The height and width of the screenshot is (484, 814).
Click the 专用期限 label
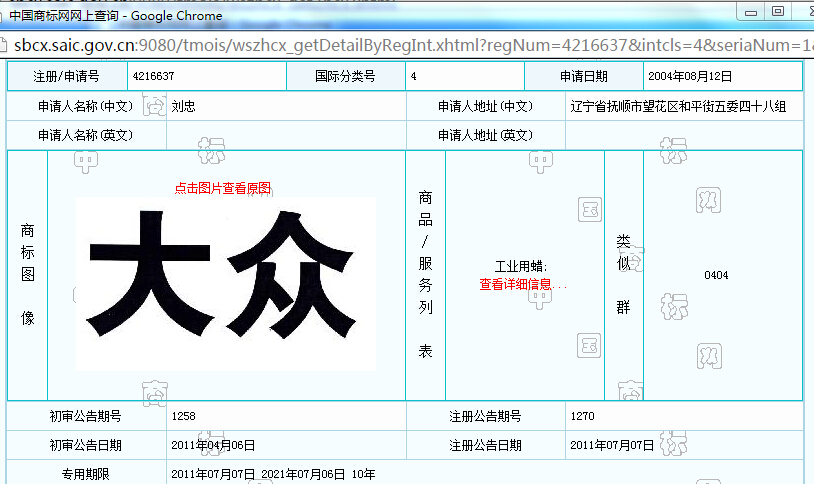pyautogui.click(x=86, y=474)
